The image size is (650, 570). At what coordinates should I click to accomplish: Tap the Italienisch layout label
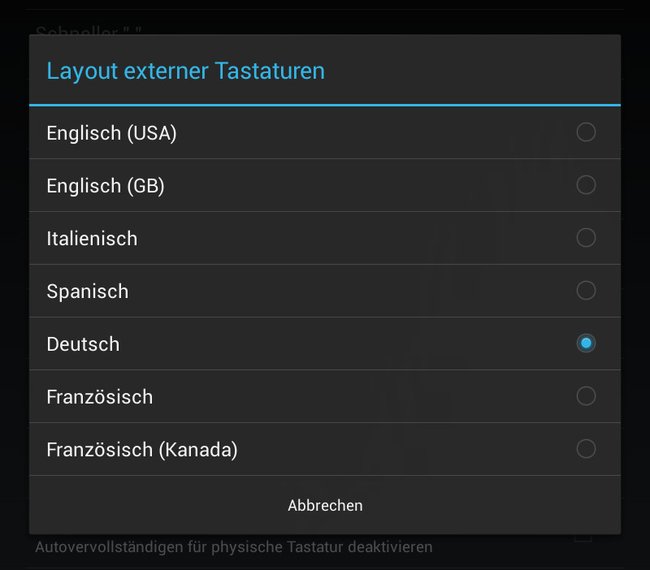coord(92,239)
